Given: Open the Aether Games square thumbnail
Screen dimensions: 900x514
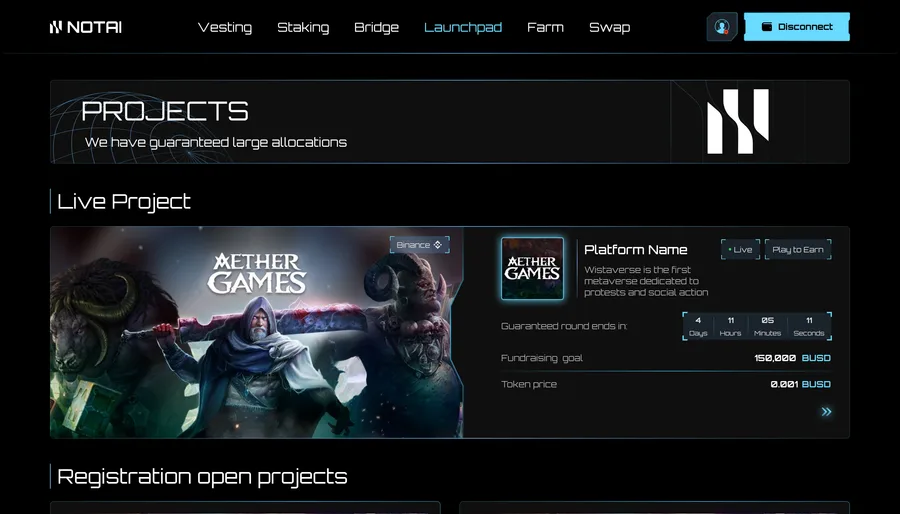Looking at the screenshot, I should pos(532,268).
